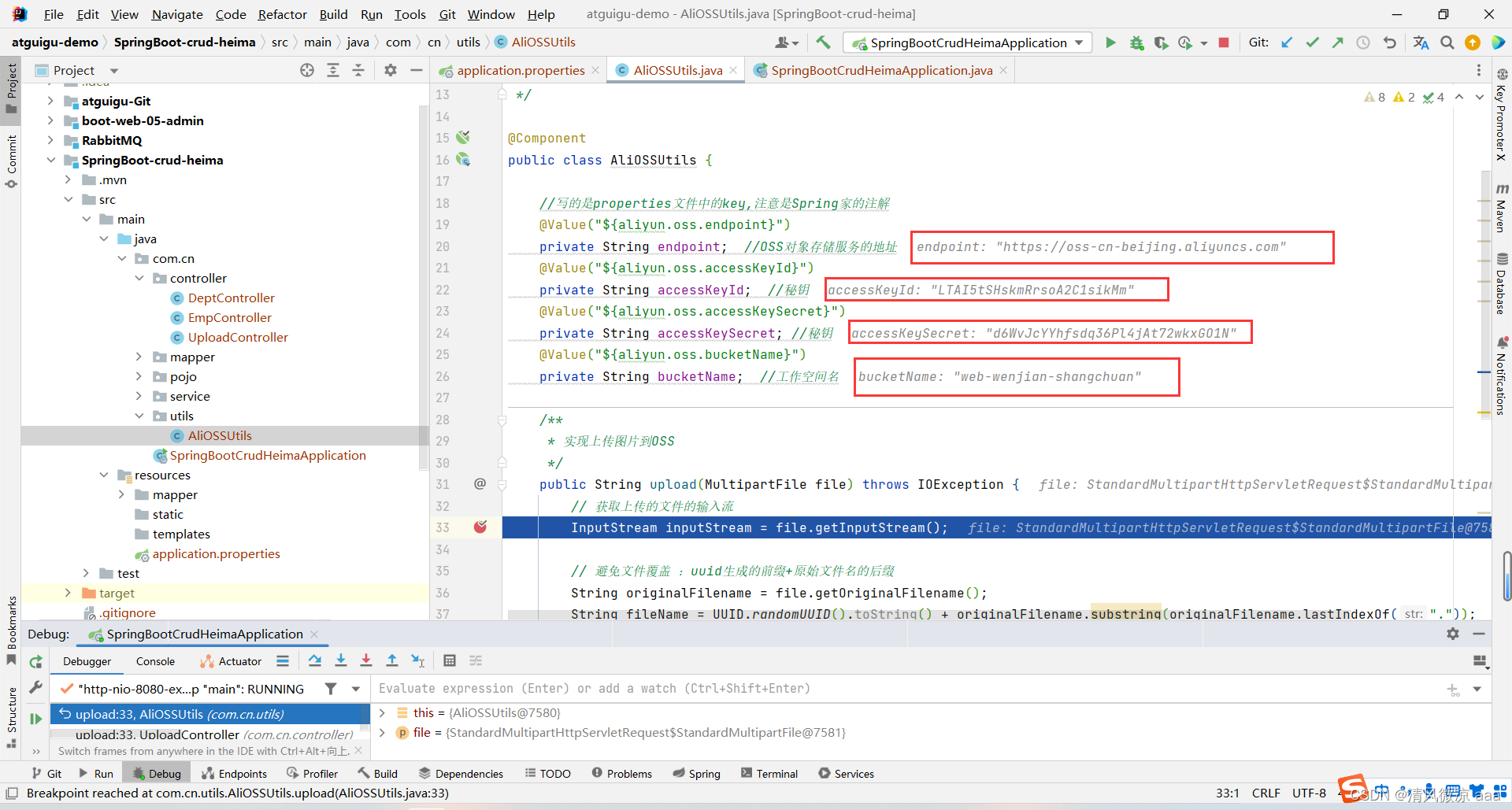Click the Build hammer icon

pos(823,43)
